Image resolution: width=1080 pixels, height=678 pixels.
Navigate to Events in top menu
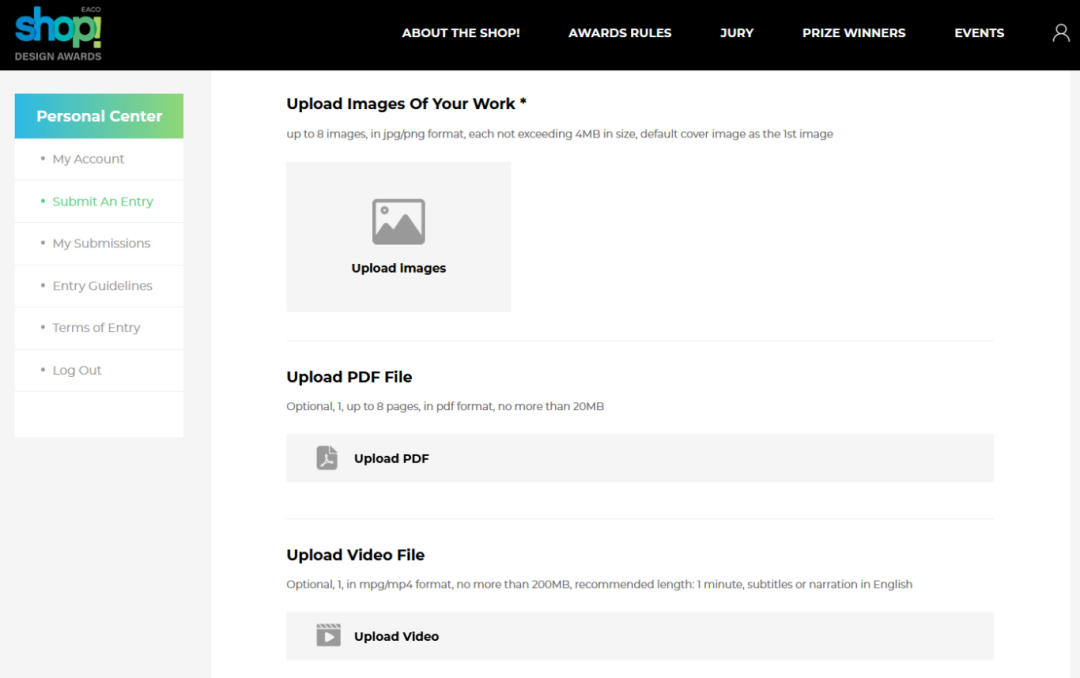tap(979, 33)
